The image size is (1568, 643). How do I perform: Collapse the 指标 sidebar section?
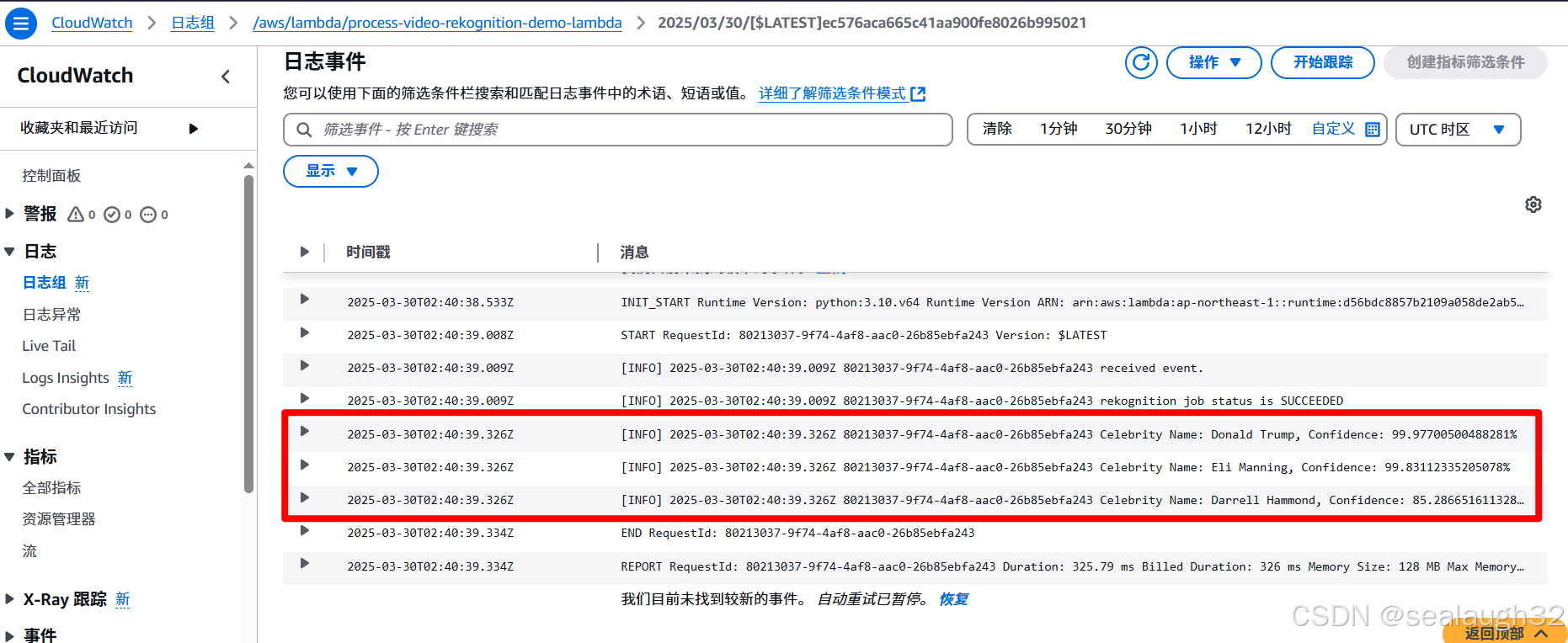(9, 457)
